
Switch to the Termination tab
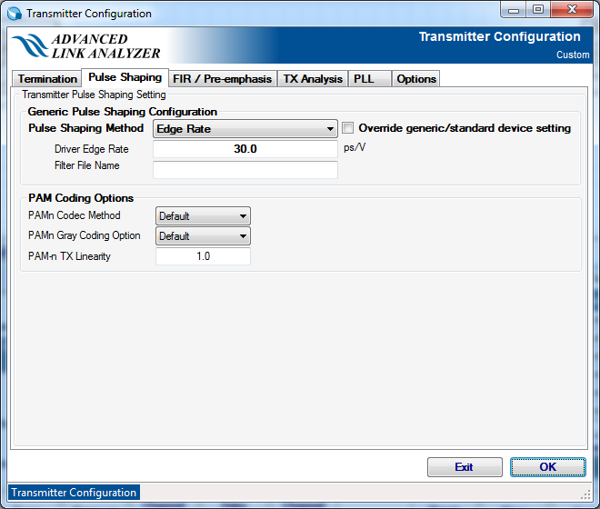[x=47, y=79]
